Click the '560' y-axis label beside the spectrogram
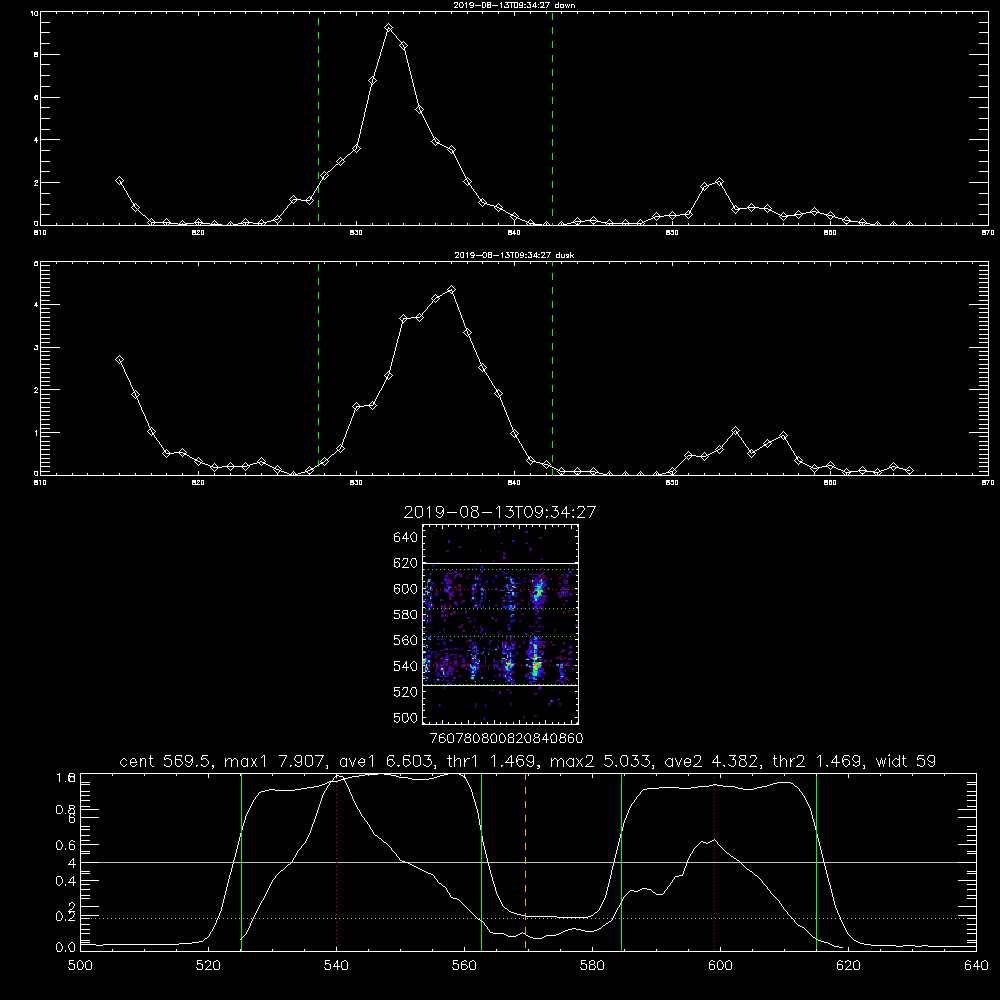The image size is (1000, 1000). [406, 640]
